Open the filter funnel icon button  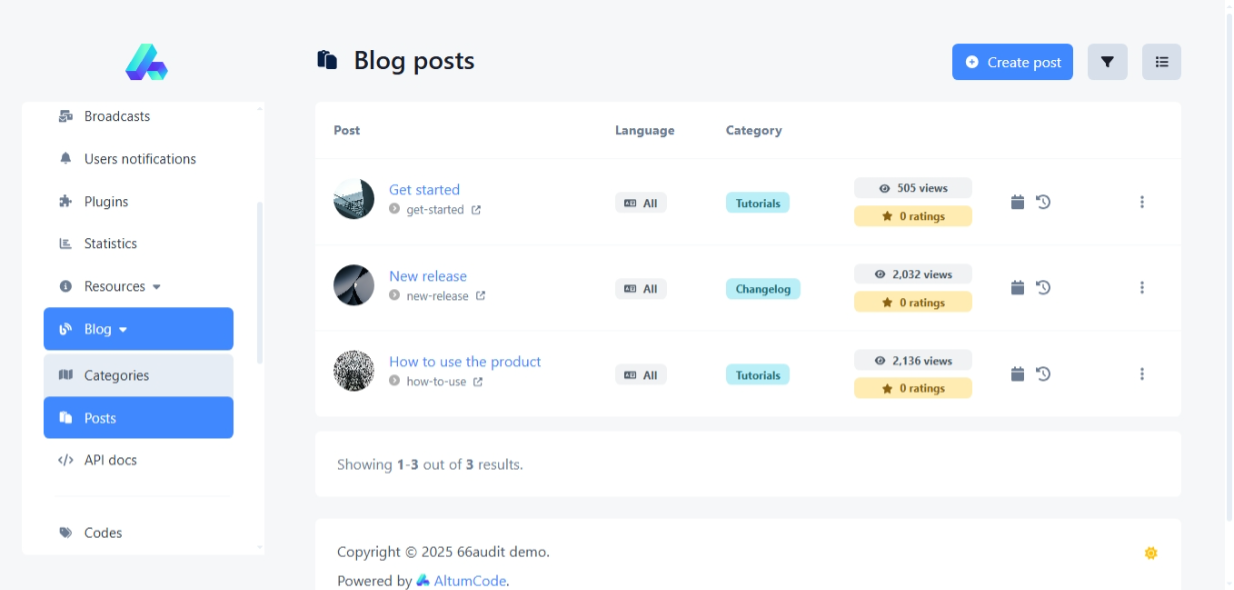(x=1107, y=62)
